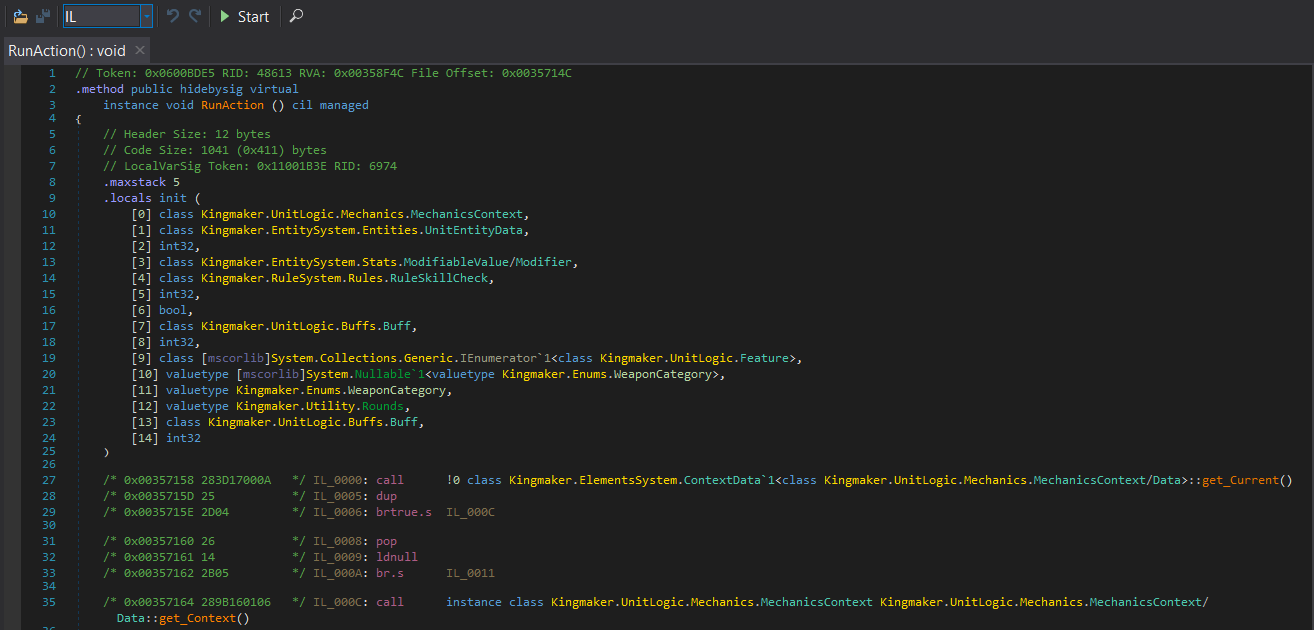
Task: Click the Save All disks icon
Action: click(x=43, y=16)
